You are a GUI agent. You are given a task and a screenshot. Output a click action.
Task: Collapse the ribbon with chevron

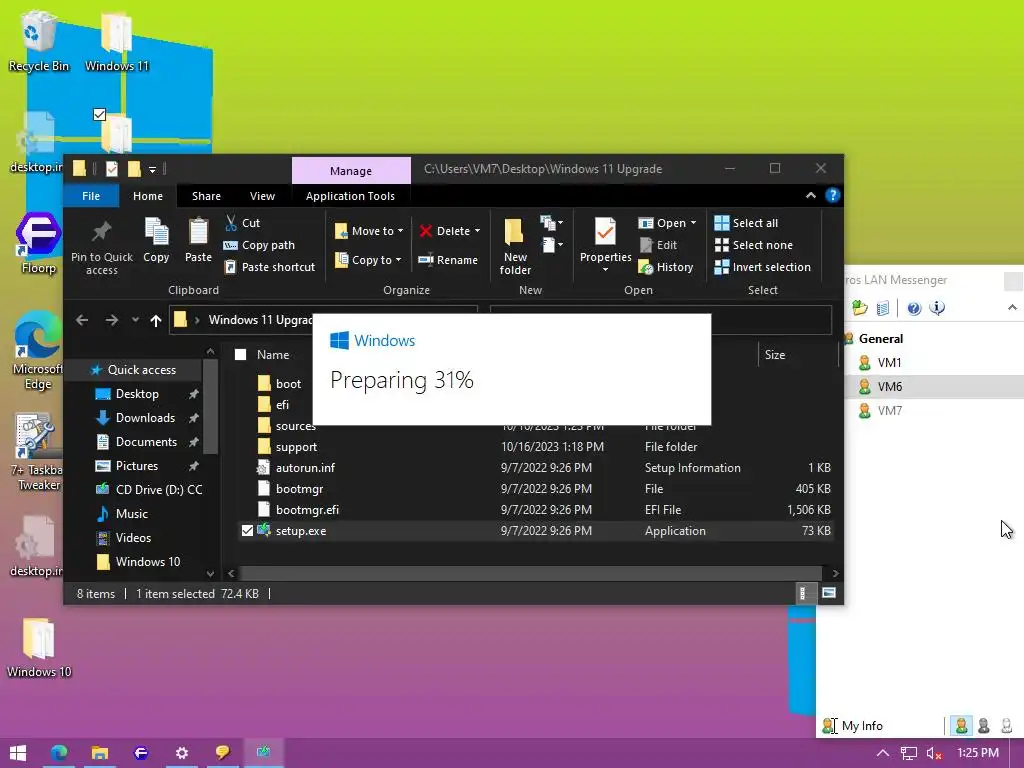point(810,195)
